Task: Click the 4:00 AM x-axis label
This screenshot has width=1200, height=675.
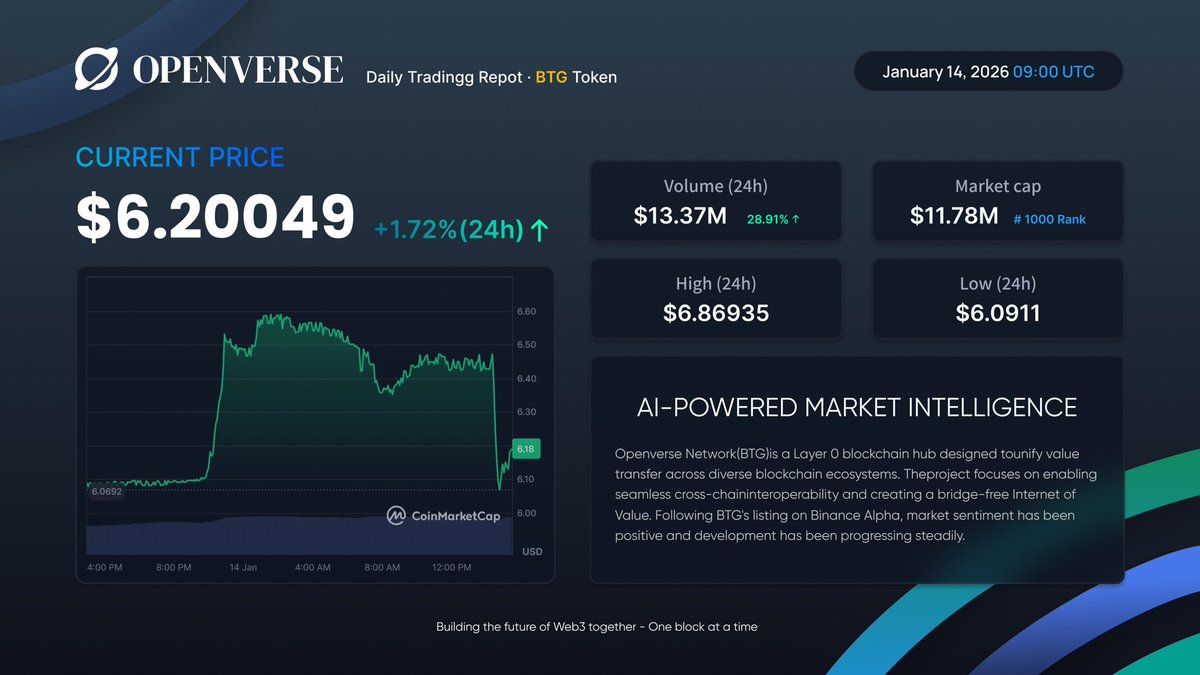Action: pos(312,567)
